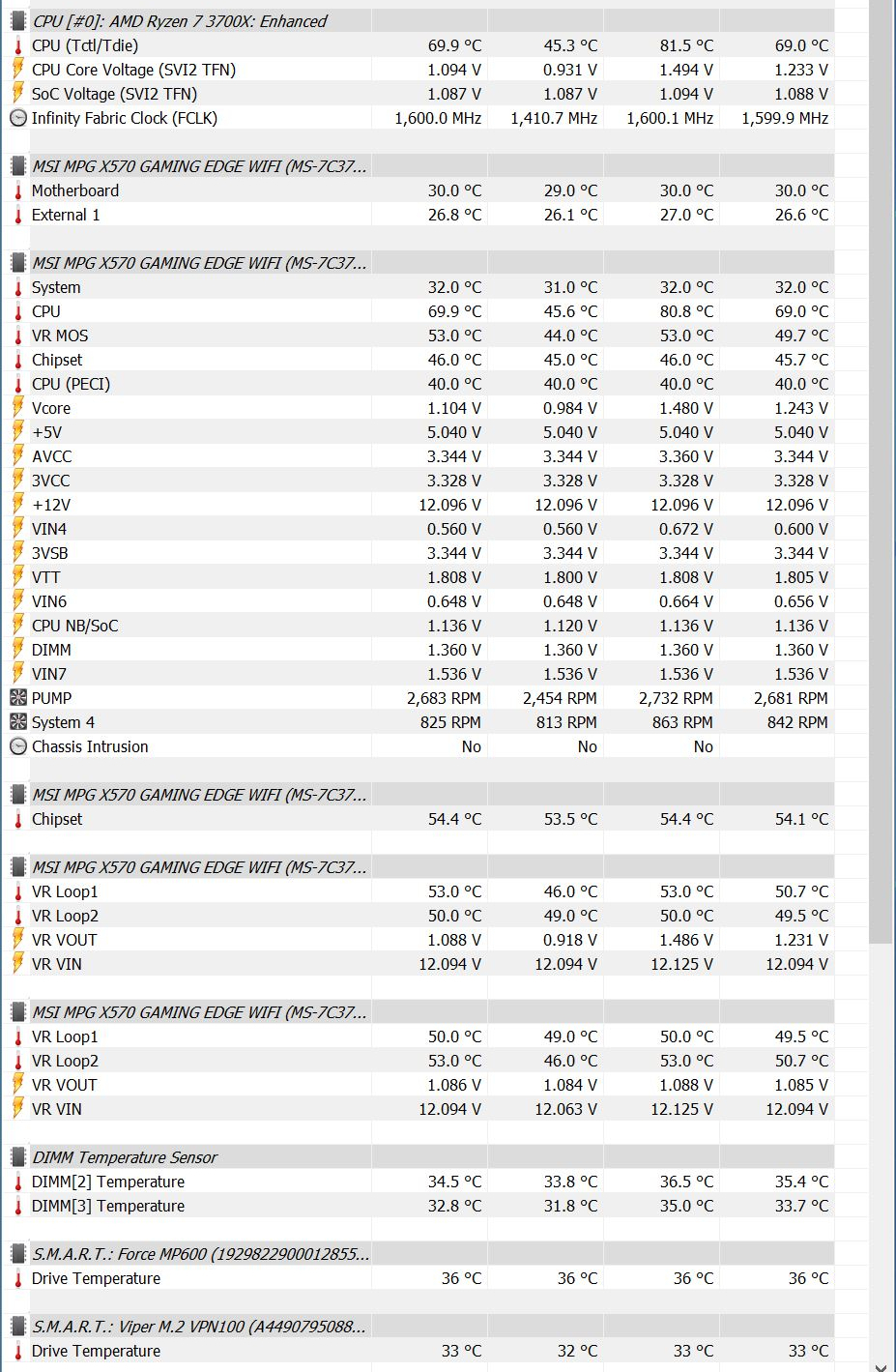Click the fan icon beside System 4
This screenshot has width=896, height=1372.
coord(17,722)
